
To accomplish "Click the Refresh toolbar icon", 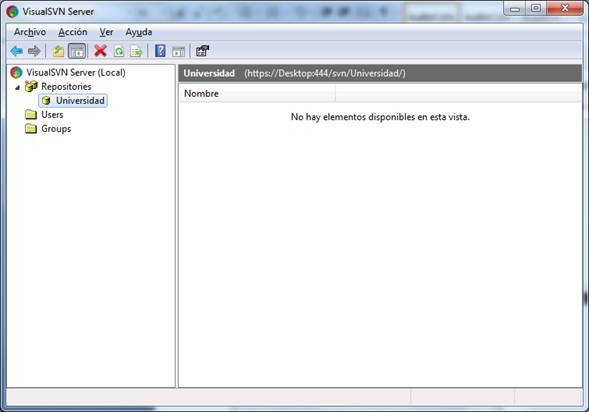I will (119, 51).
